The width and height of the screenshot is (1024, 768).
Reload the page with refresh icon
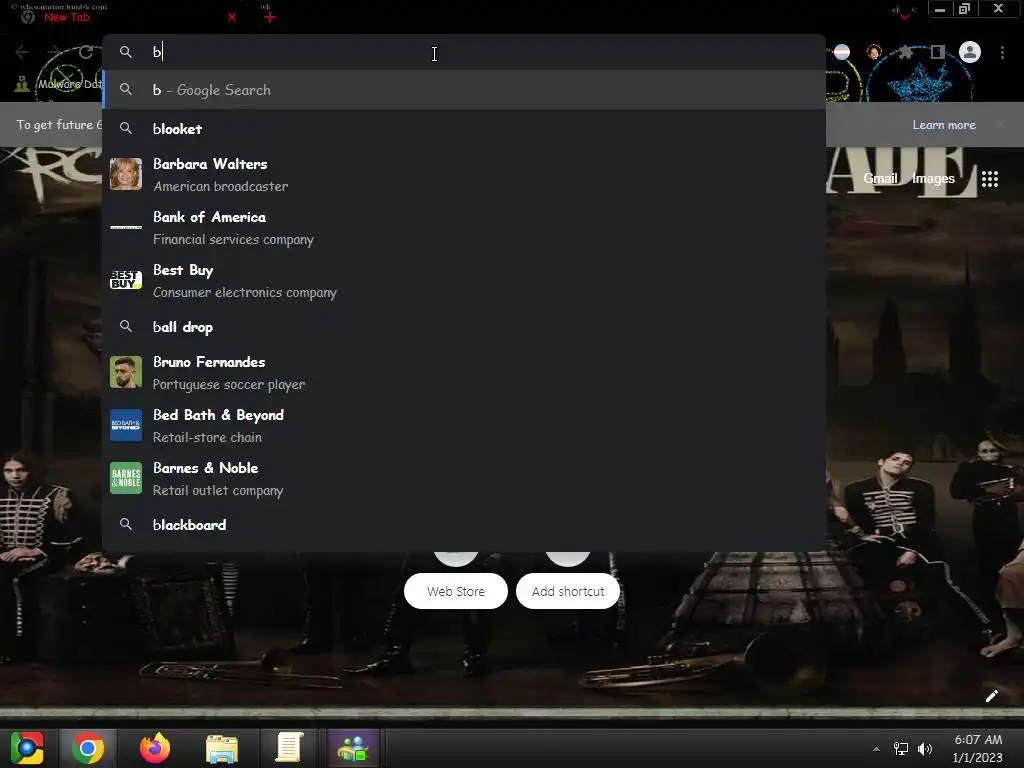(86, 52)
